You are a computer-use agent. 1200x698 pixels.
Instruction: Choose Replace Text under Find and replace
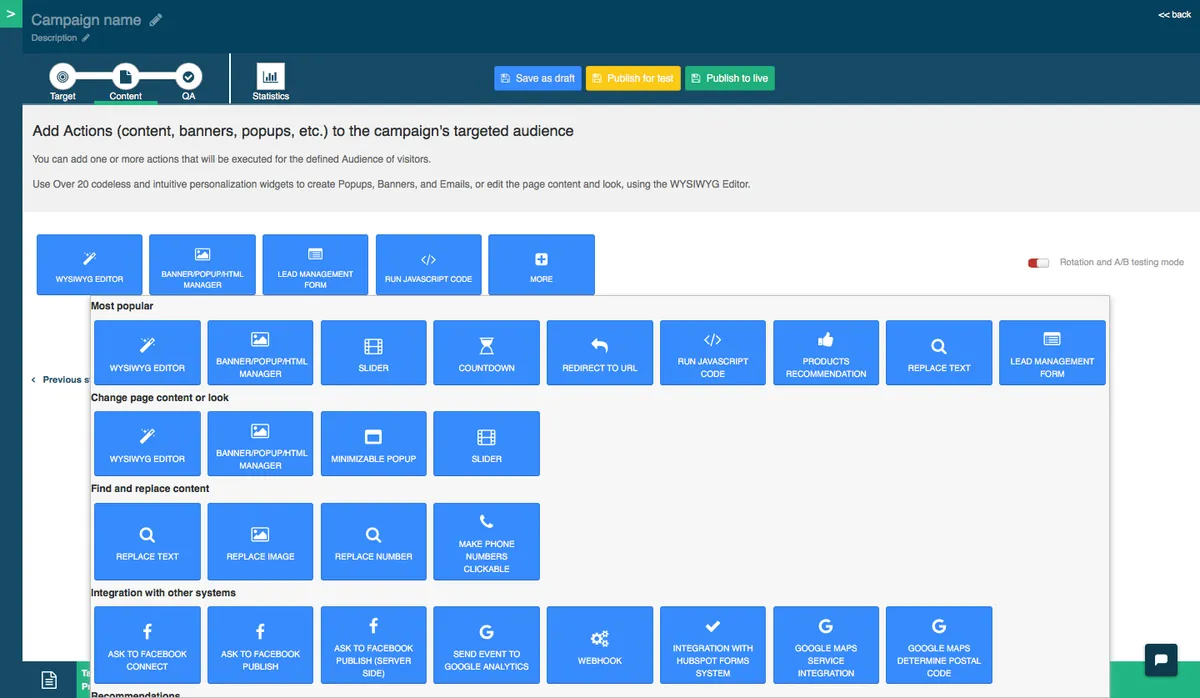tap(147, 541)
